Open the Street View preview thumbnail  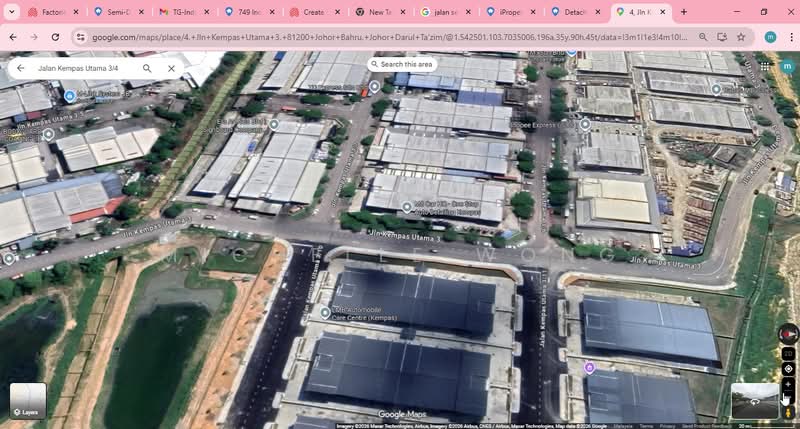point(754,400)
